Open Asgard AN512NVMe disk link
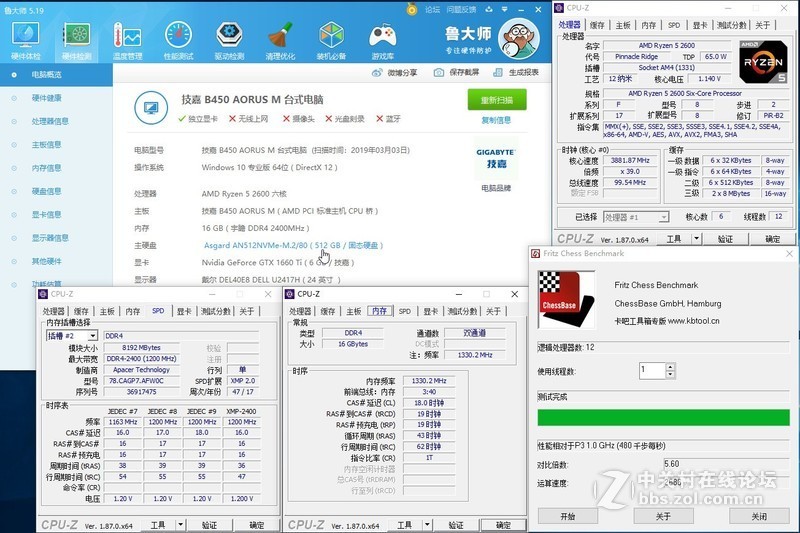 (x=293, y=245)
